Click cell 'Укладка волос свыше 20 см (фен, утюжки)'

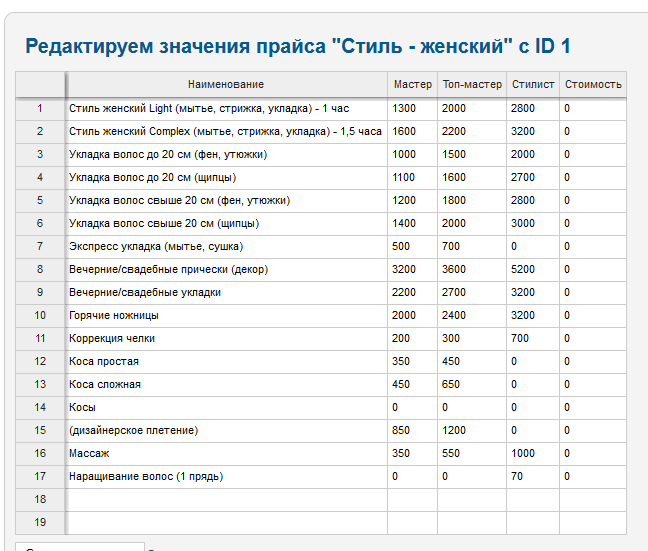pos(226,201)
